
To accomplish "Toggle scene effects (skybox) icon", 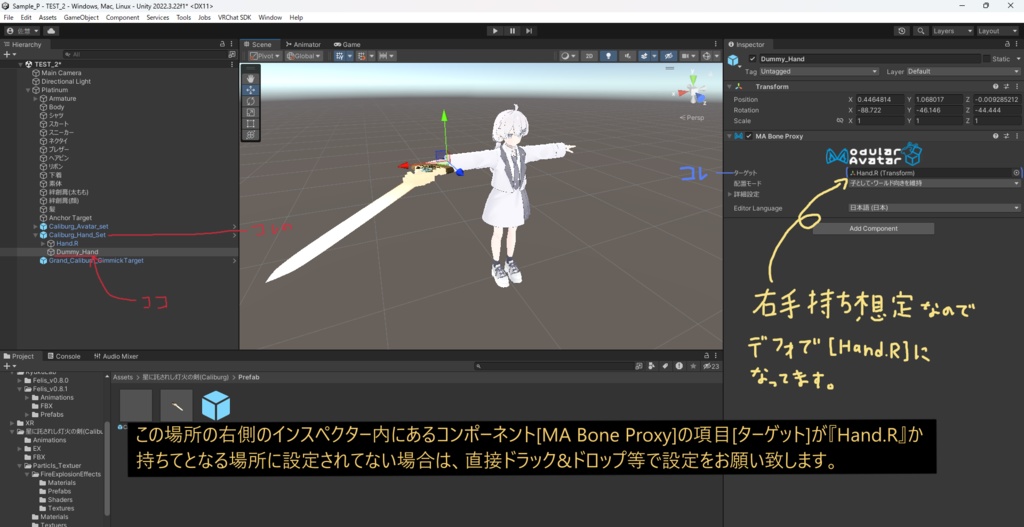I will [646, 56].
